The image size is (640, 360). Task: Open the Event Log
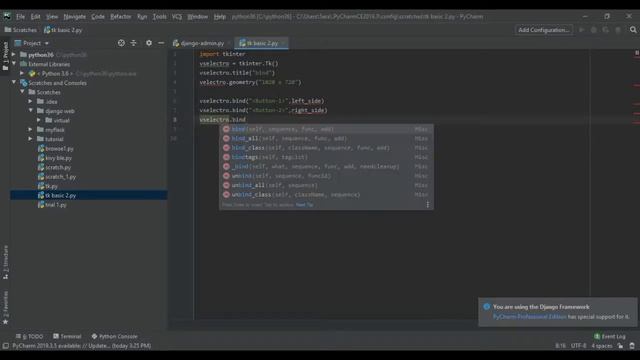(610, 336)
